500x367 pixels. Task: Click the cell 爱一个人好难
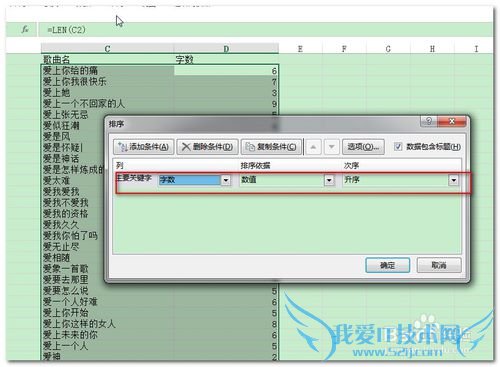click(107, 302)
